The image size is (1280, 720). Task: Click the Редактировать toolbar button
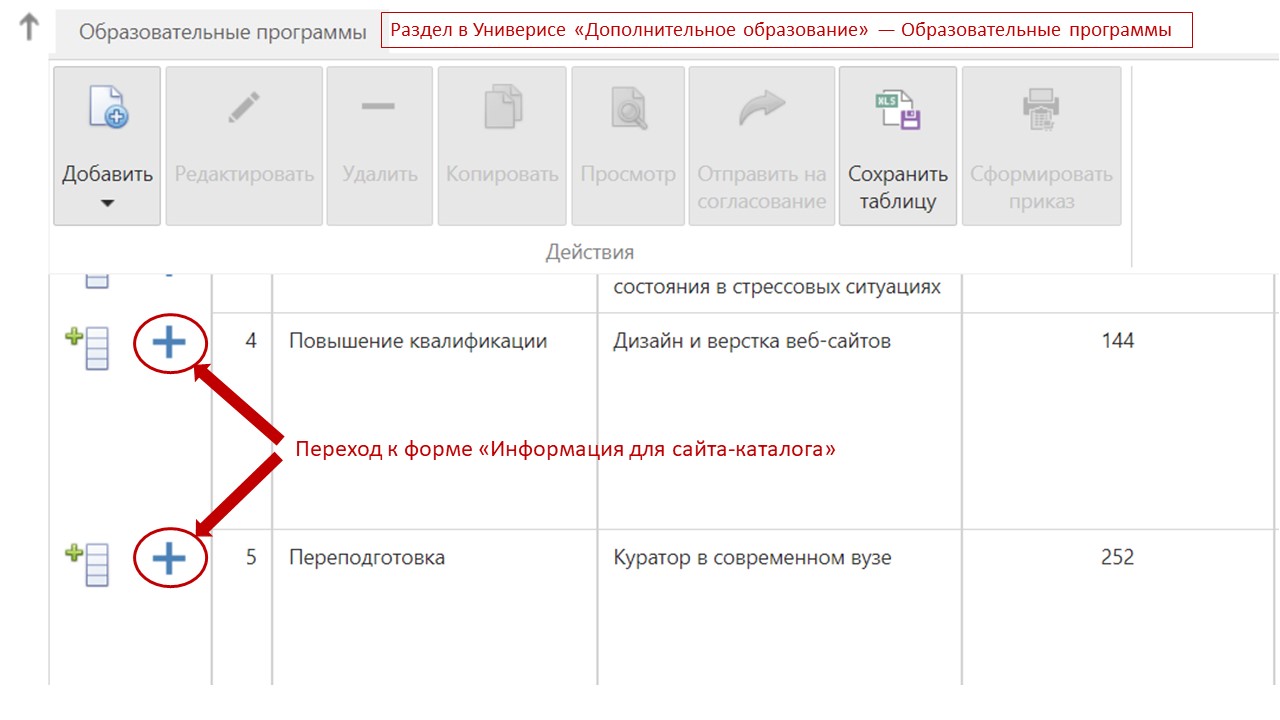(244, 146)
